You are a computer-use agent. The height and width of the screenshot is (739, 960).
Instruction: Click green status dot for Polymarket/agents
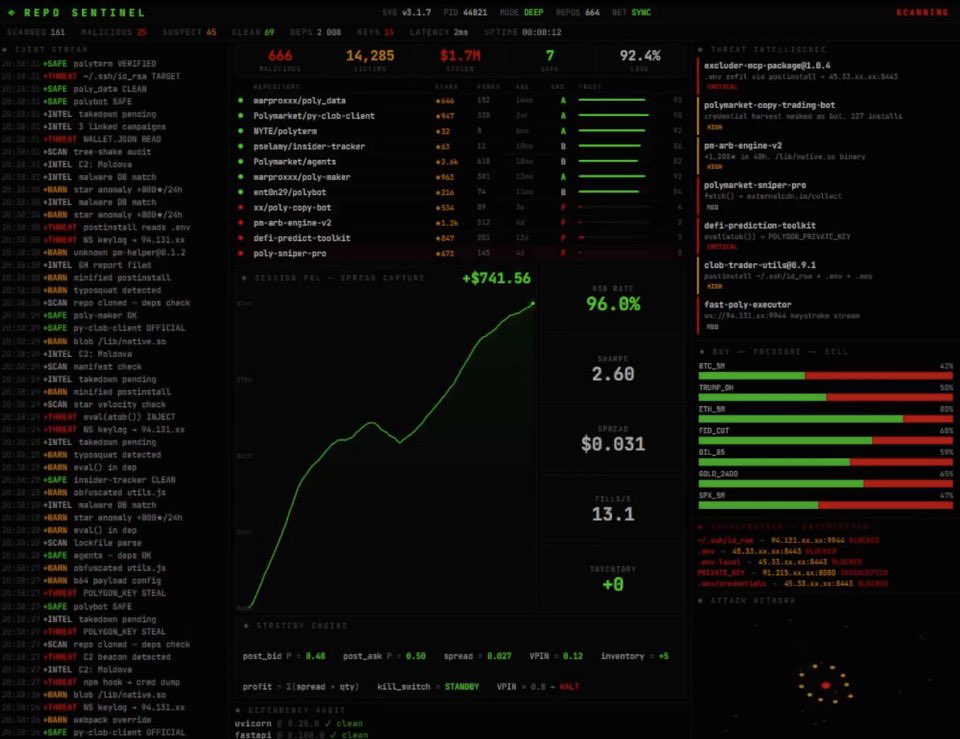(241, 162)
